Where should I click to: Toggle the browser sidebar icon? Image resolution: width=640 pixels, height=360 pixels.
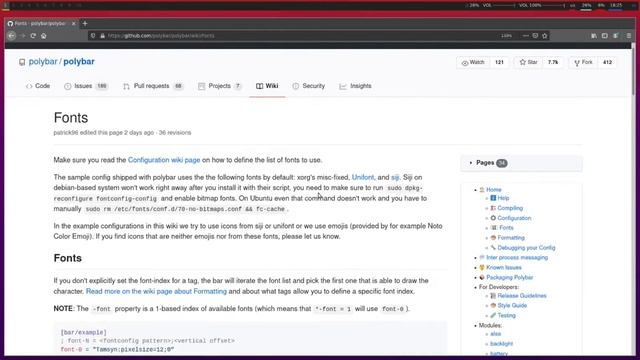604,36
